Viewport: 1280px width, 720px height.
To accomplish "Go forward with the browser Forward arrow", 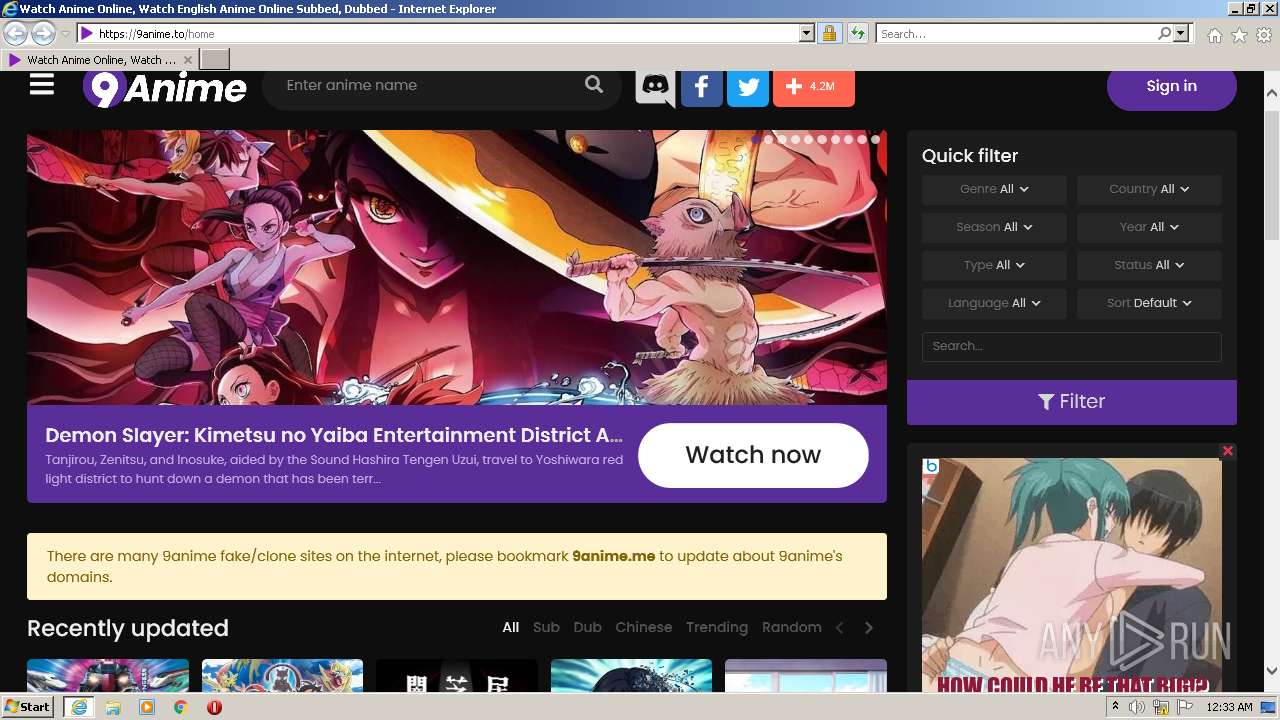I will pos(42,33).
